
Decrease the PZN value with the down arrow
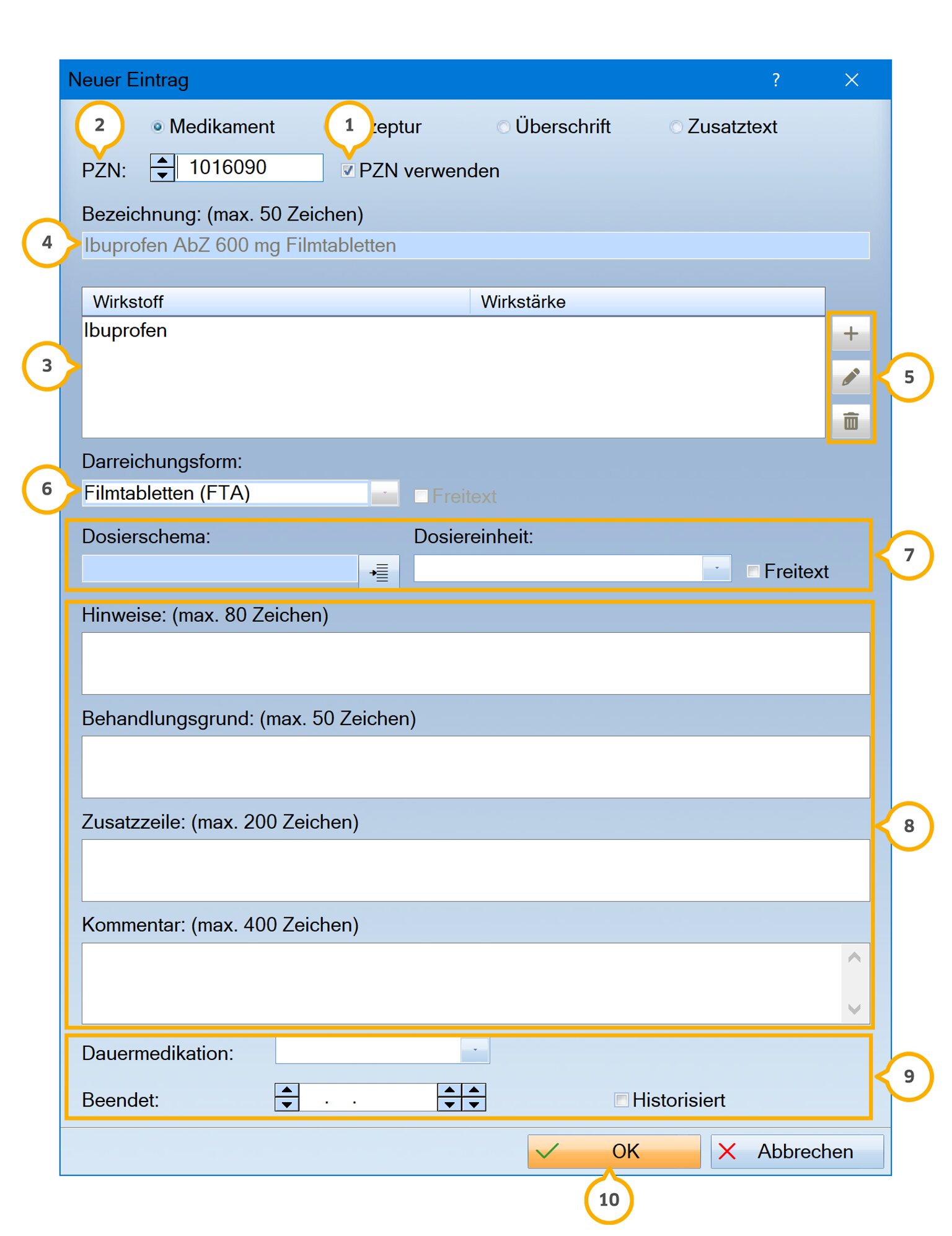162,174
